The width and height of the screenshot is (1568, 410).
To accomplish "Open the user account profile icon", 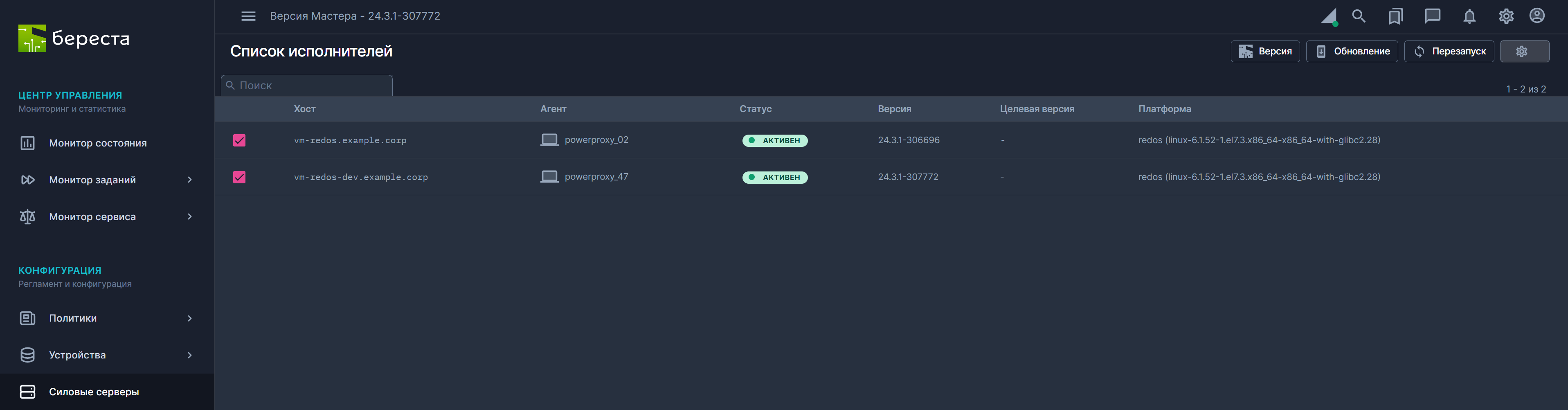I will [x=1537, y=16].
